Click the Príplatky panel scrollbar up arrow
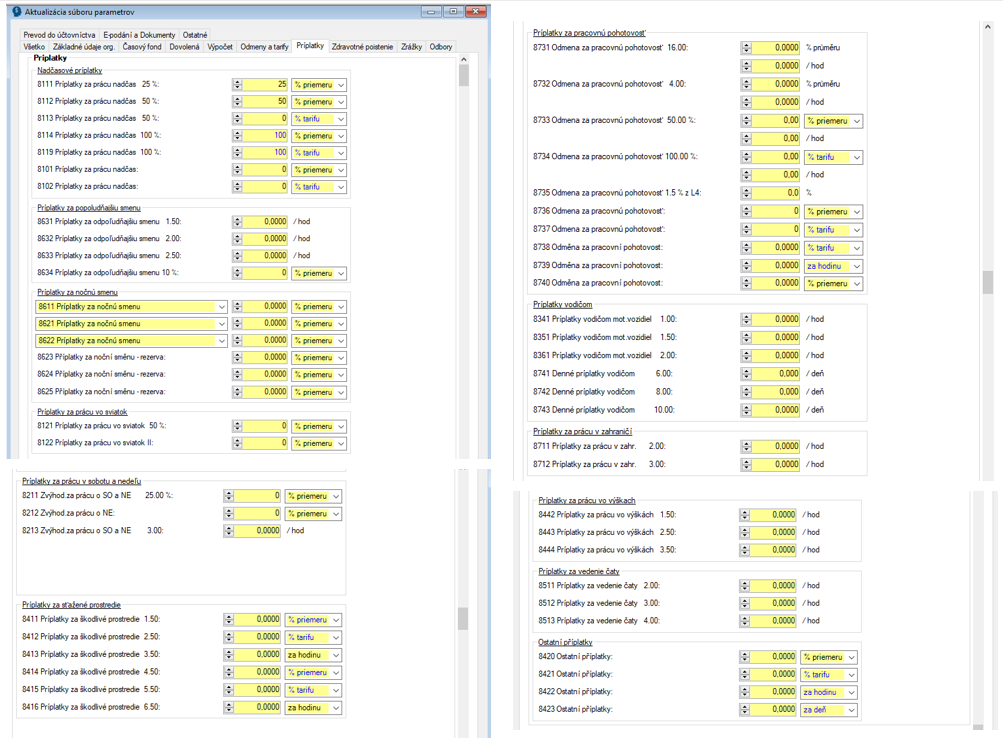Image resolution: width=1003 pixels, height=749 pixels. pyautogui.click(x=464, y=59)
